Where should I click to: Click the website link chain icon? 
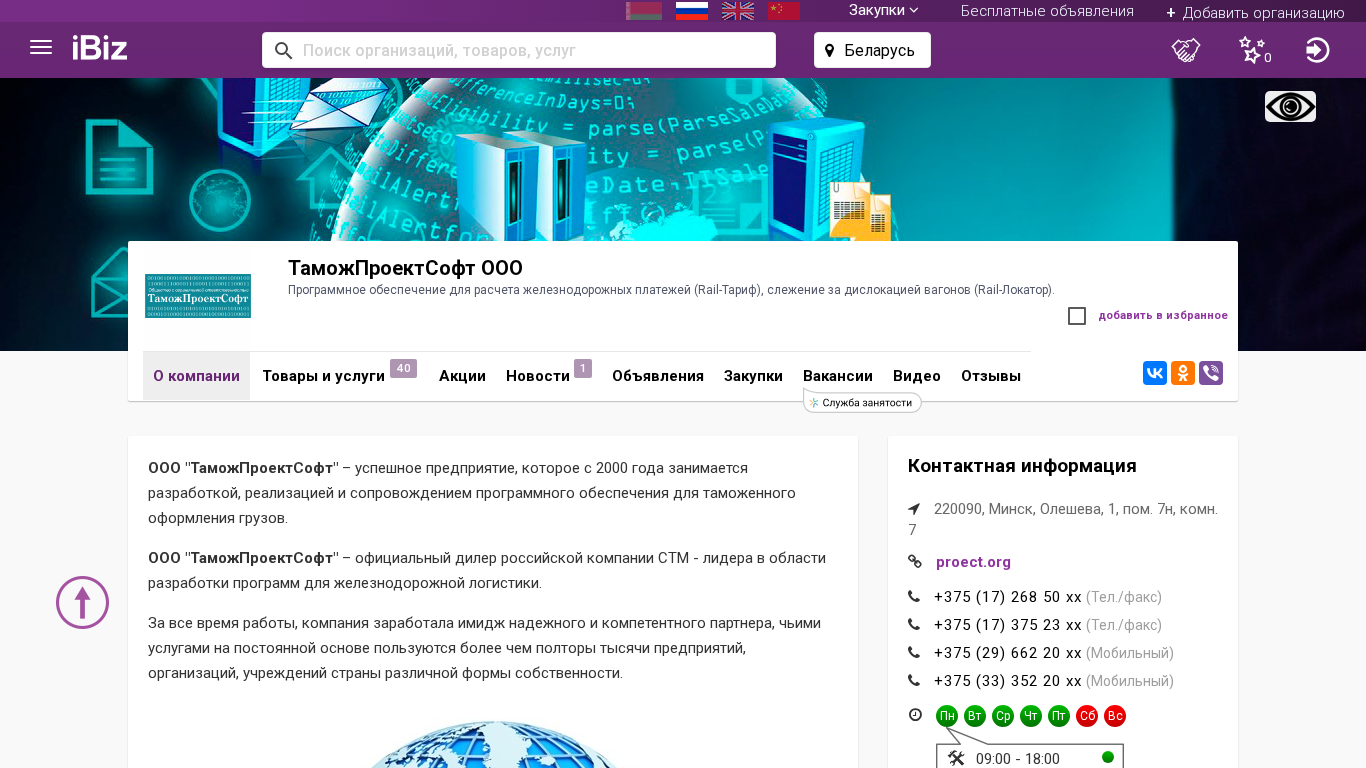[x=915, y=562]
